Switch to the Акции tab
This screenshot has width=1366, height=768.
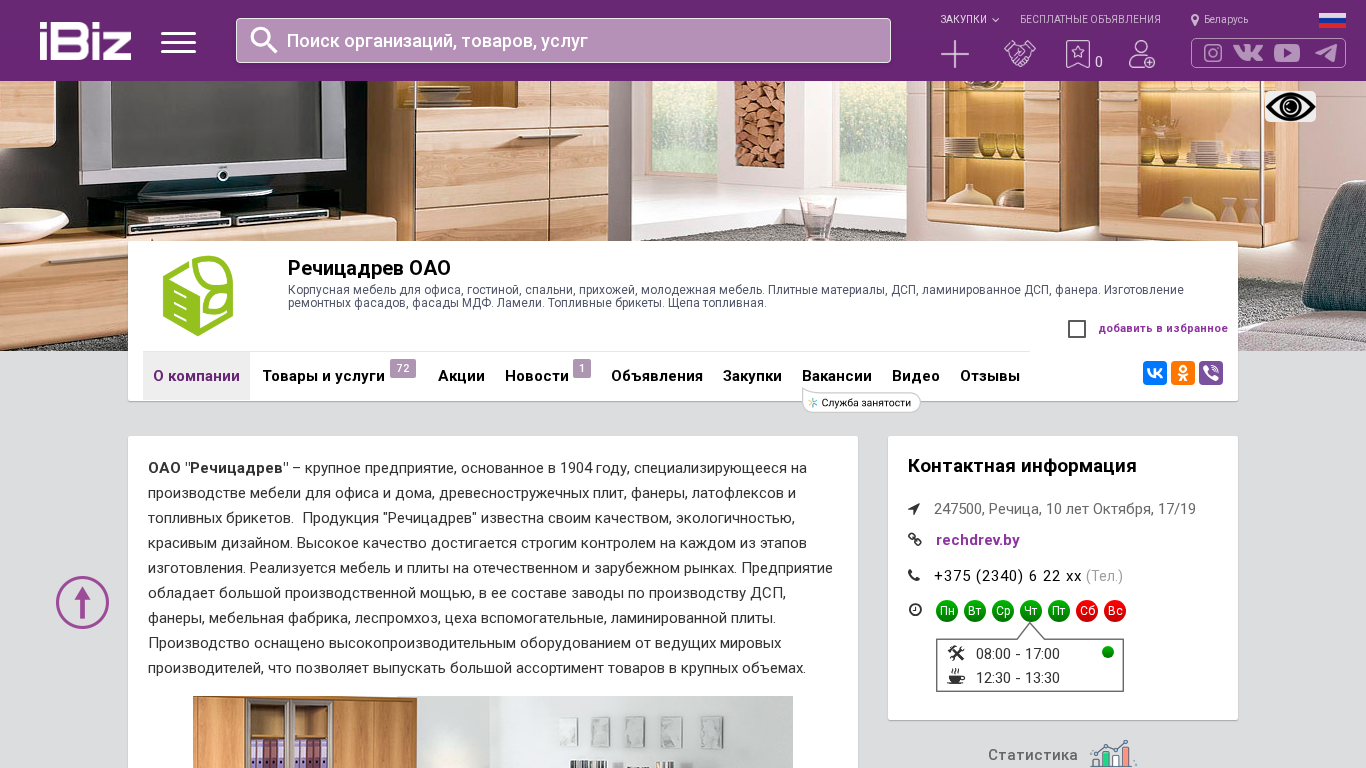pyautogui.click(x=461, y=376)
